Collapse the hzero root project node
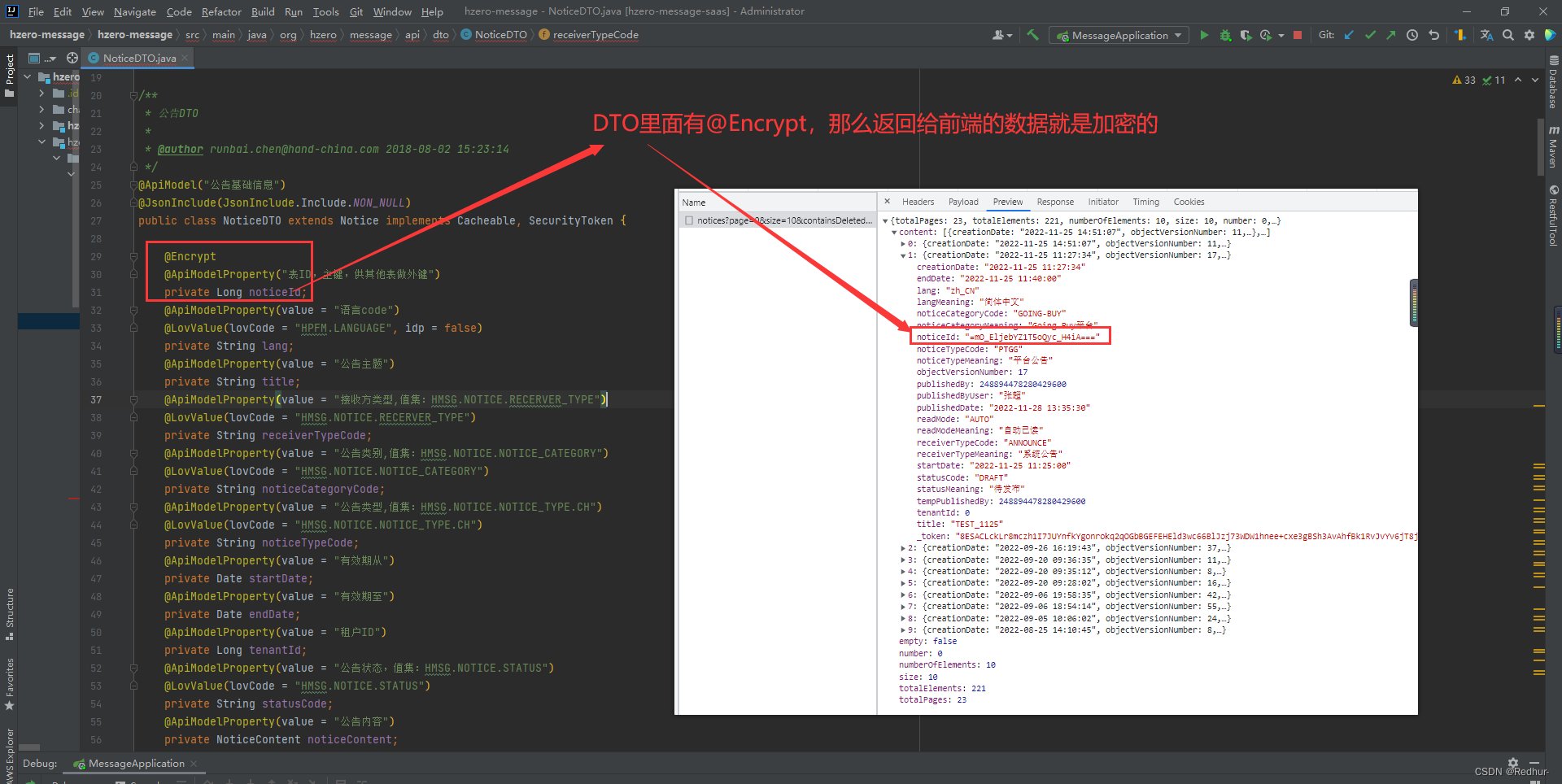The width and height of the screenshot is (1562, 784). coord(28,76)
